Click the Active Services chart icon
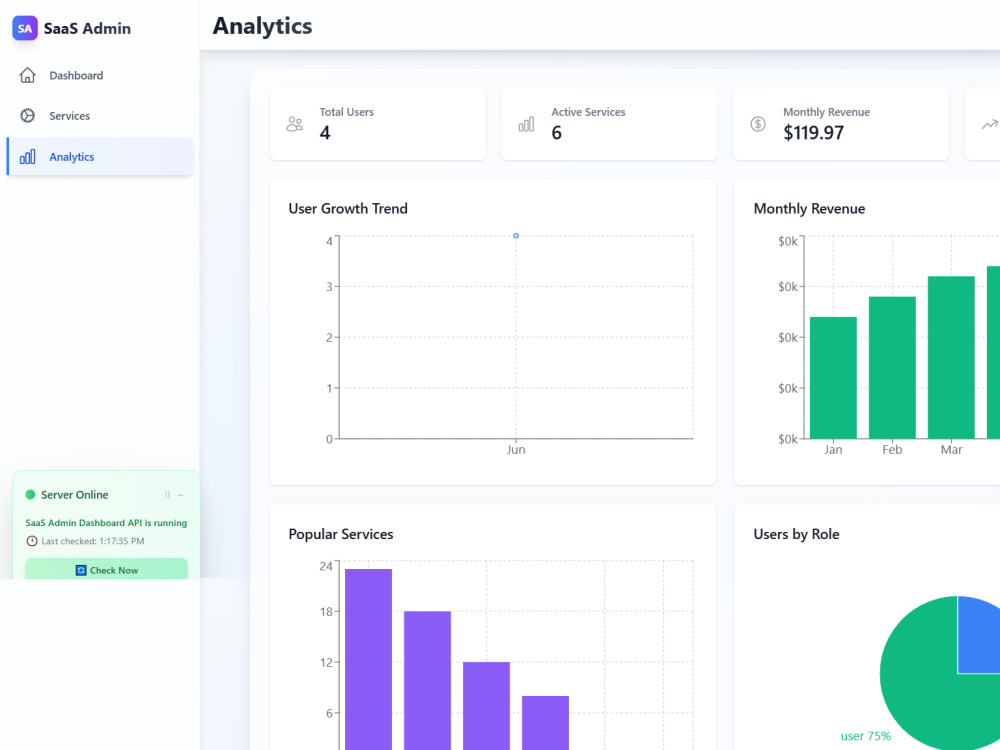1000x750 pixels. tap(526, 124)
